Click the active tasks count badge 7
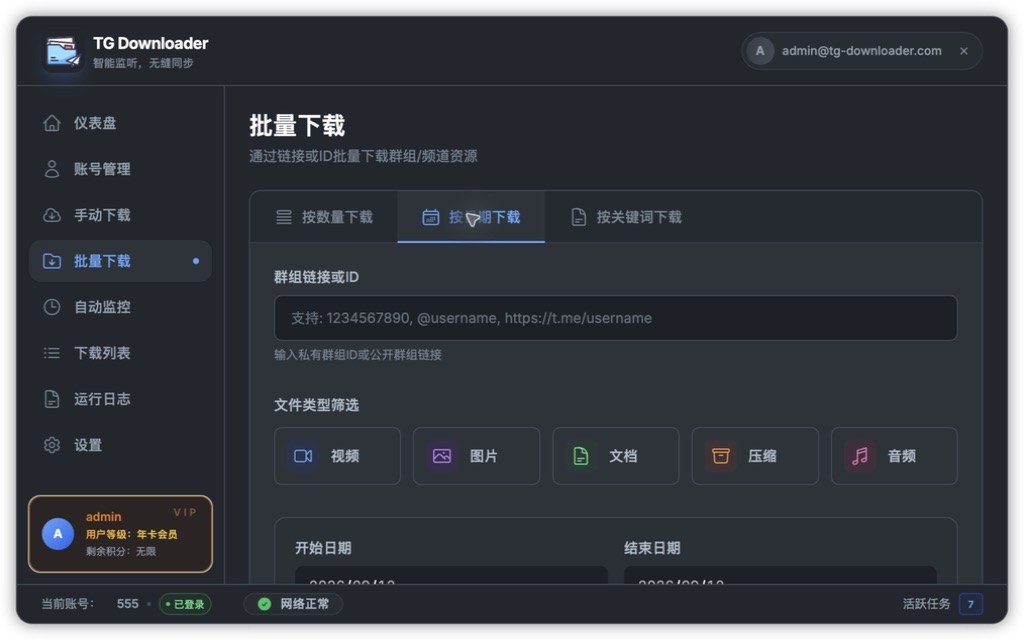Image resolution: width=1024 pixels, height=640 pixels. click(x=970, y=604)
